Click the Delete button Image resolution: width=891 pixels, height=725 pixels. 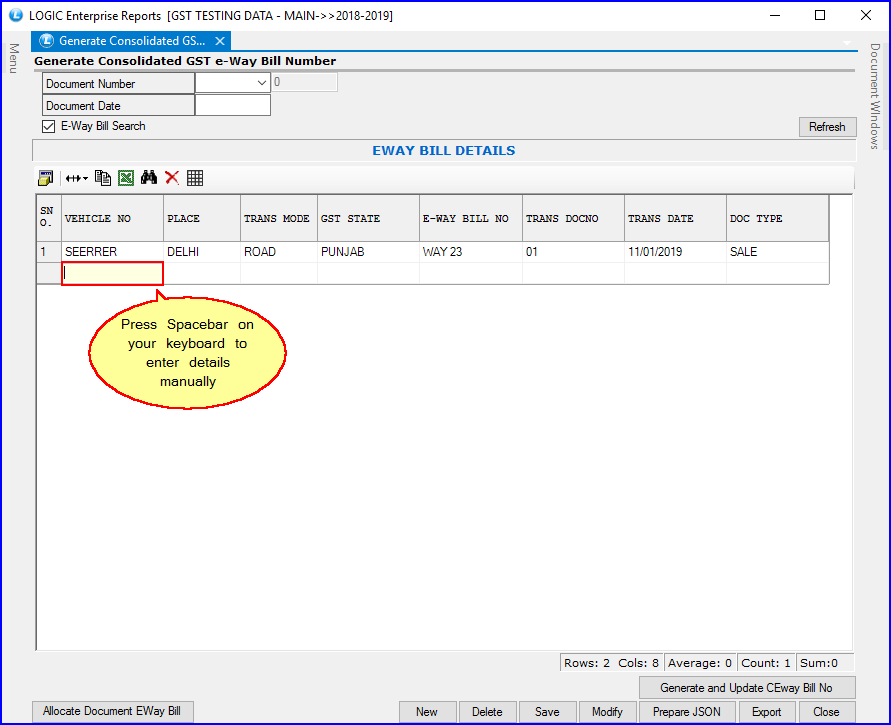pos(488,712)
